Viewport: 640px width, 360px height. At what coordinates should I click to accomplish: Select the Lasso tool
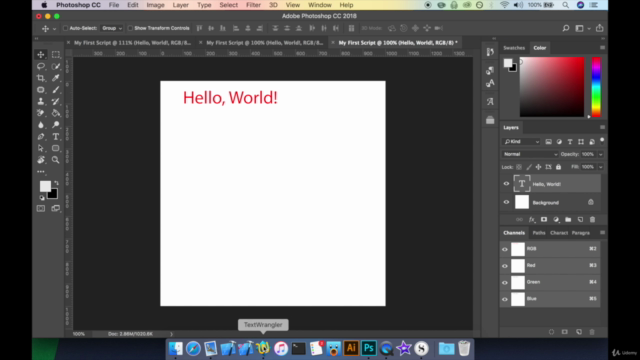point(41,66)
